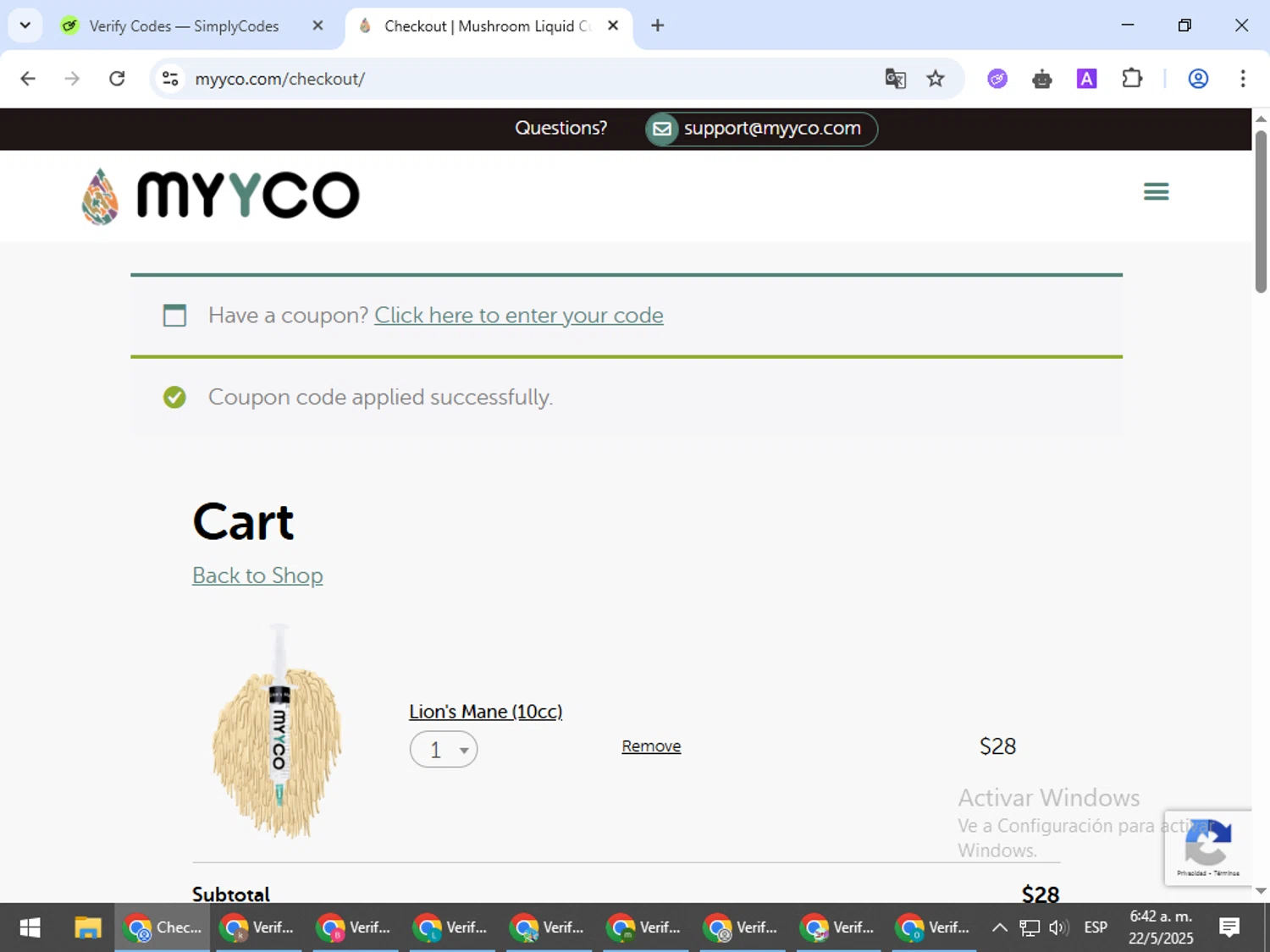This screenshot has width=1270, height=952.
Task: Click the Questions? text in header
Action: pyautogui.click(x=560, y=128)
